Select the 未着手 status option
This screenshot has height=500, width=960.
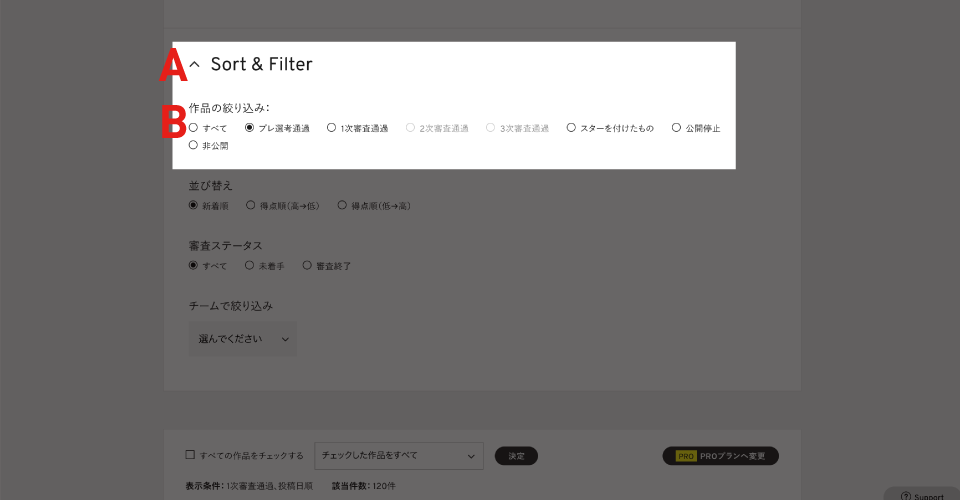[x=249, y=265]
